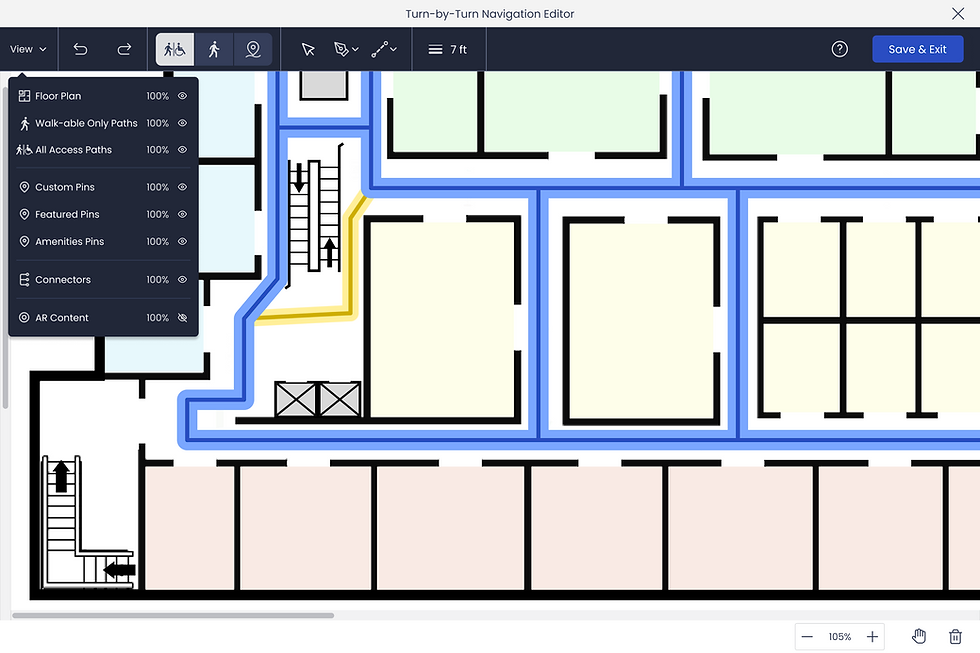
Task: Expand the pen tool options chevron
Action: point(356,49)
